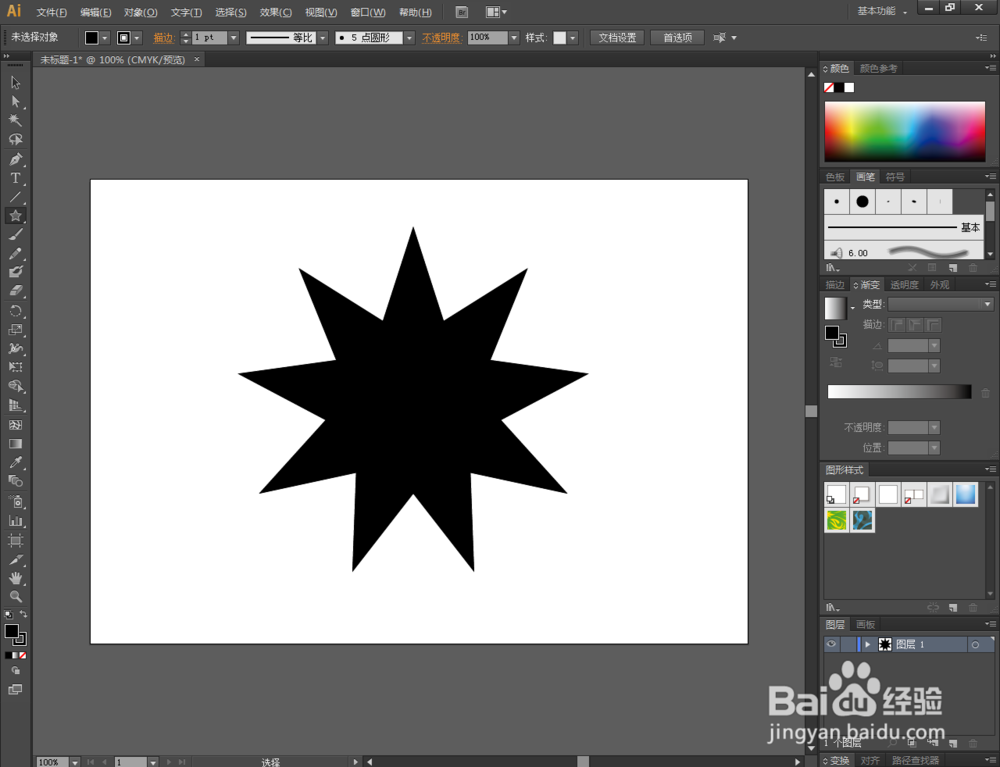Open the 效果(C) menu
This screenshot has width=1000, height=767.
coord(276,12)
